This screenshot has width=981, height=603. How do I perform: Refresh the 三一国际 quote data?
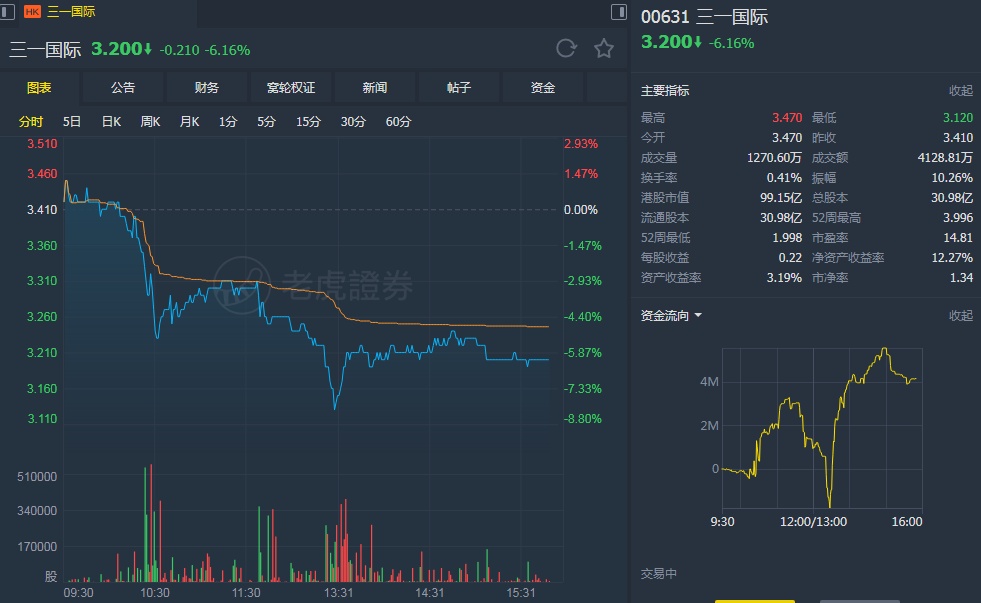point(566,49)
